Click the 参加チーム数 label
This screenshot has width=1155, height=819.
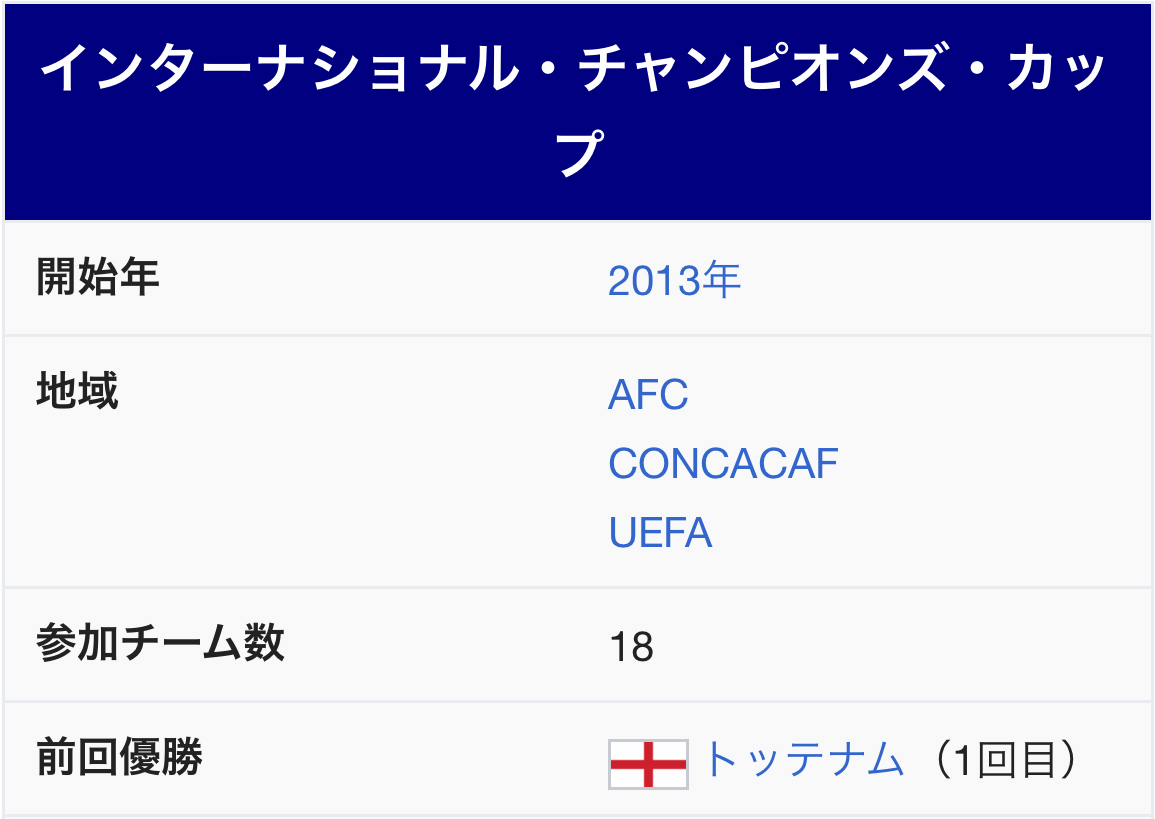click(161, 642)
